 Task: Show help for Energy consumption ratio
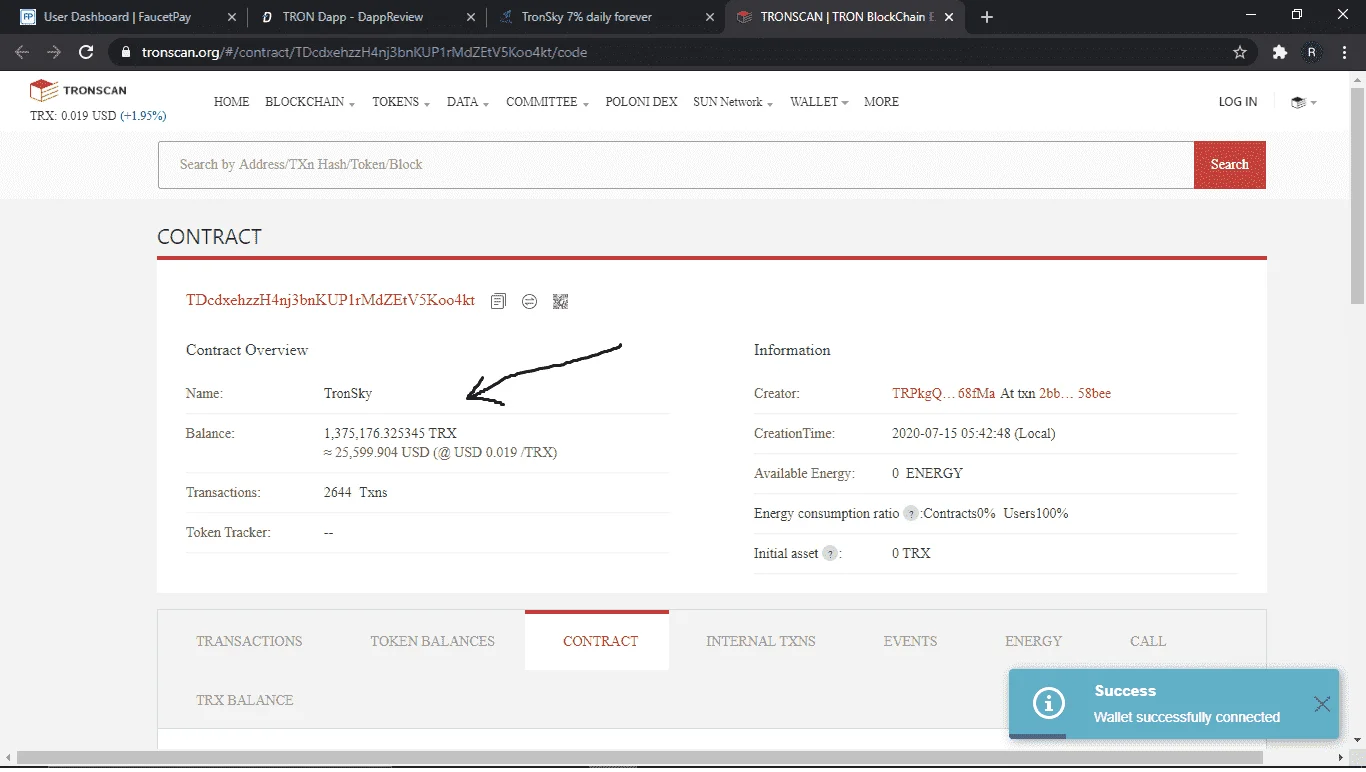(x=911, y=513)
